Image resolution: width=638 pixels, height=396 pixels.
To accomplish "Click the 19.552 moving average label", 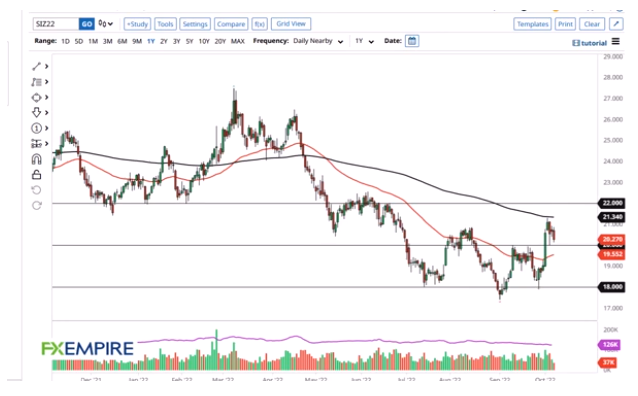I will point(612,254).
